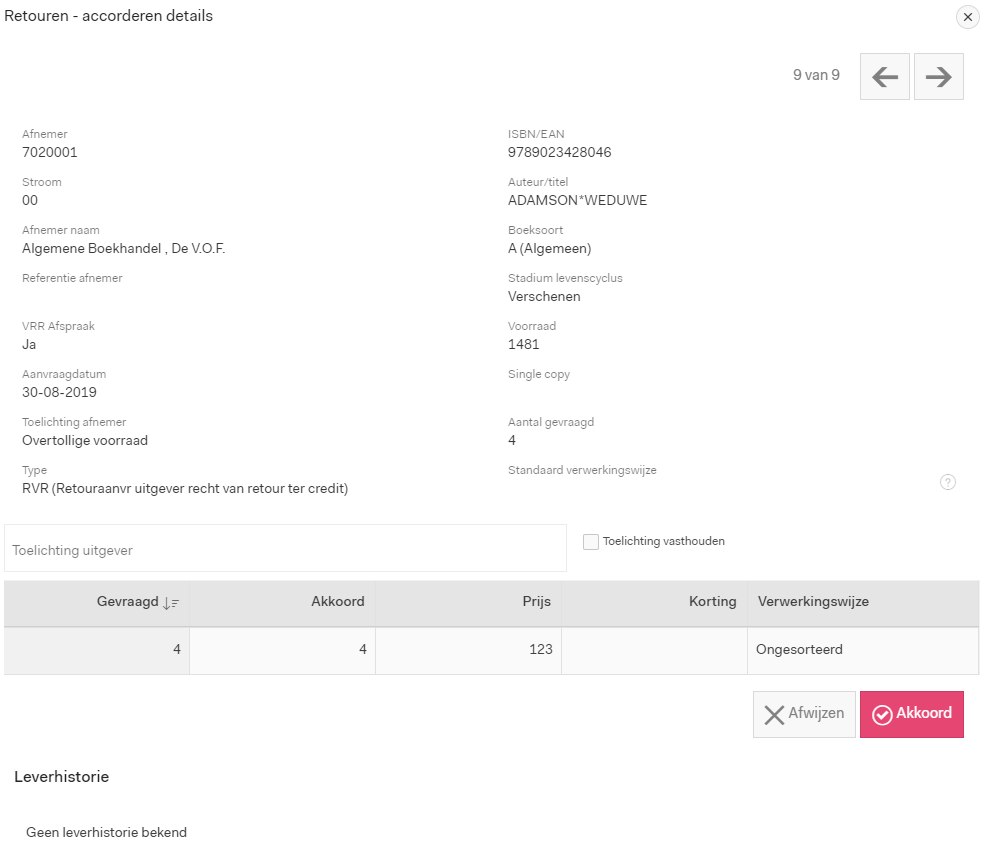The width and height of the screenshot is (988, 858).
Task: Select the ISBN number 9789023428046
Action: tap(560, 152)
